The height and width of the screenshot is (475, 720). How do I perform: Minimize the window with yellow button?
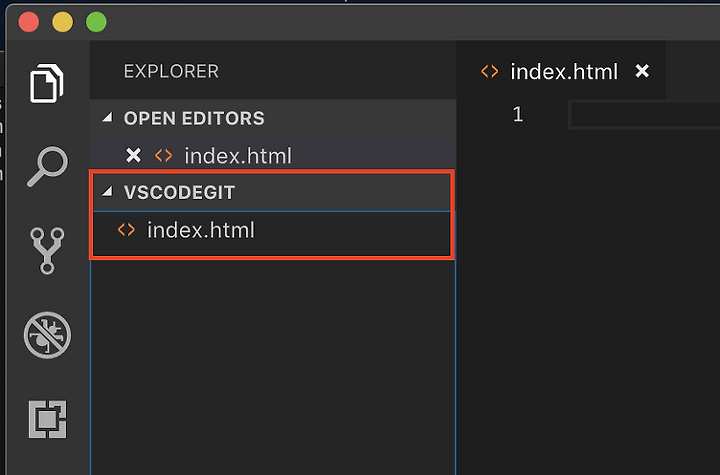[x=62, y=22]
